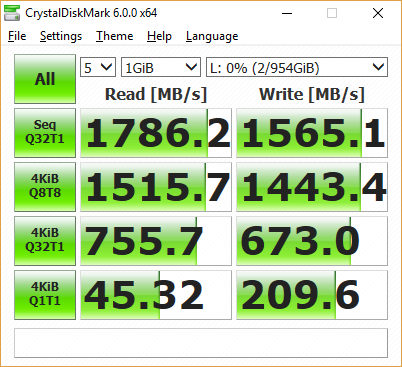
Task: Click the 4KiB Q8T8 write value 1443.4
Action: pos(312,187)
